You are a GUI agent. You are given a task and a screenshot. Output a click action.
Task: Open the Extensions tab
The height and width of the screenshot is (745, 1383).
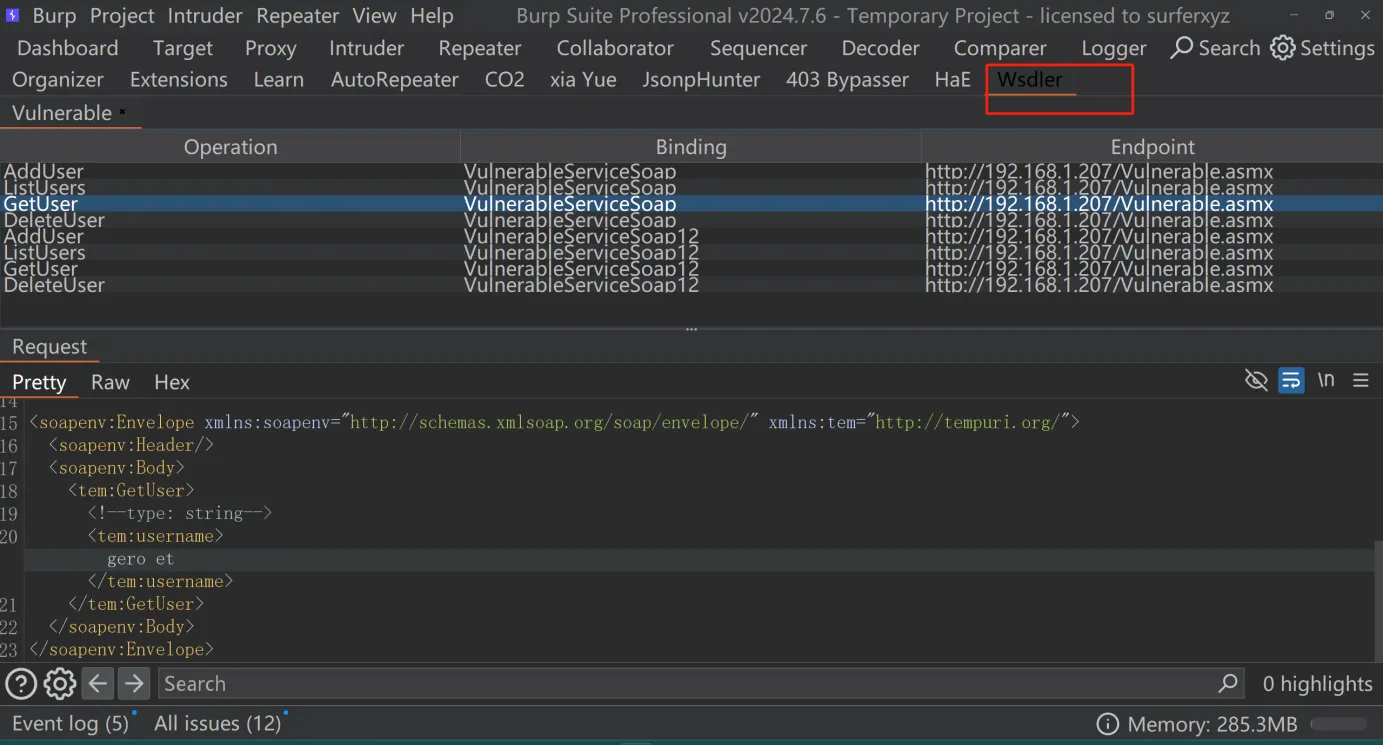click(179, 79)
